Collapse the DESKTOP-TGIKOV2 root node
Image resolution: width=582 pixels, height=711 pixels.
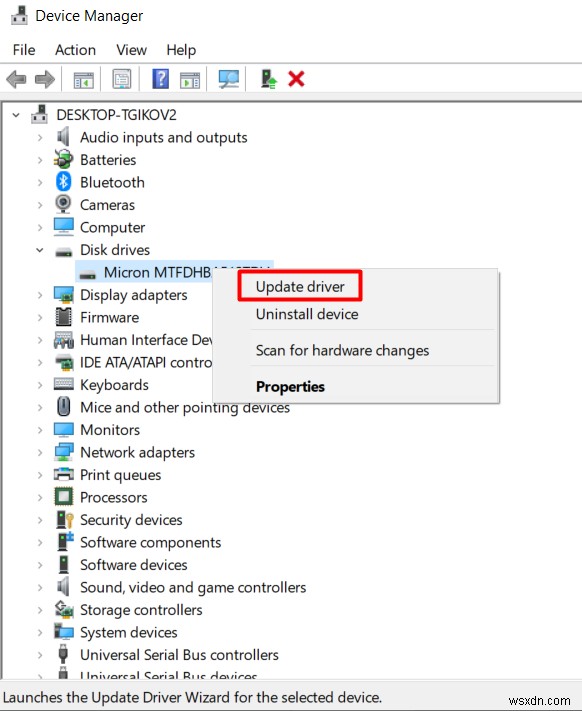click(16, 115)
